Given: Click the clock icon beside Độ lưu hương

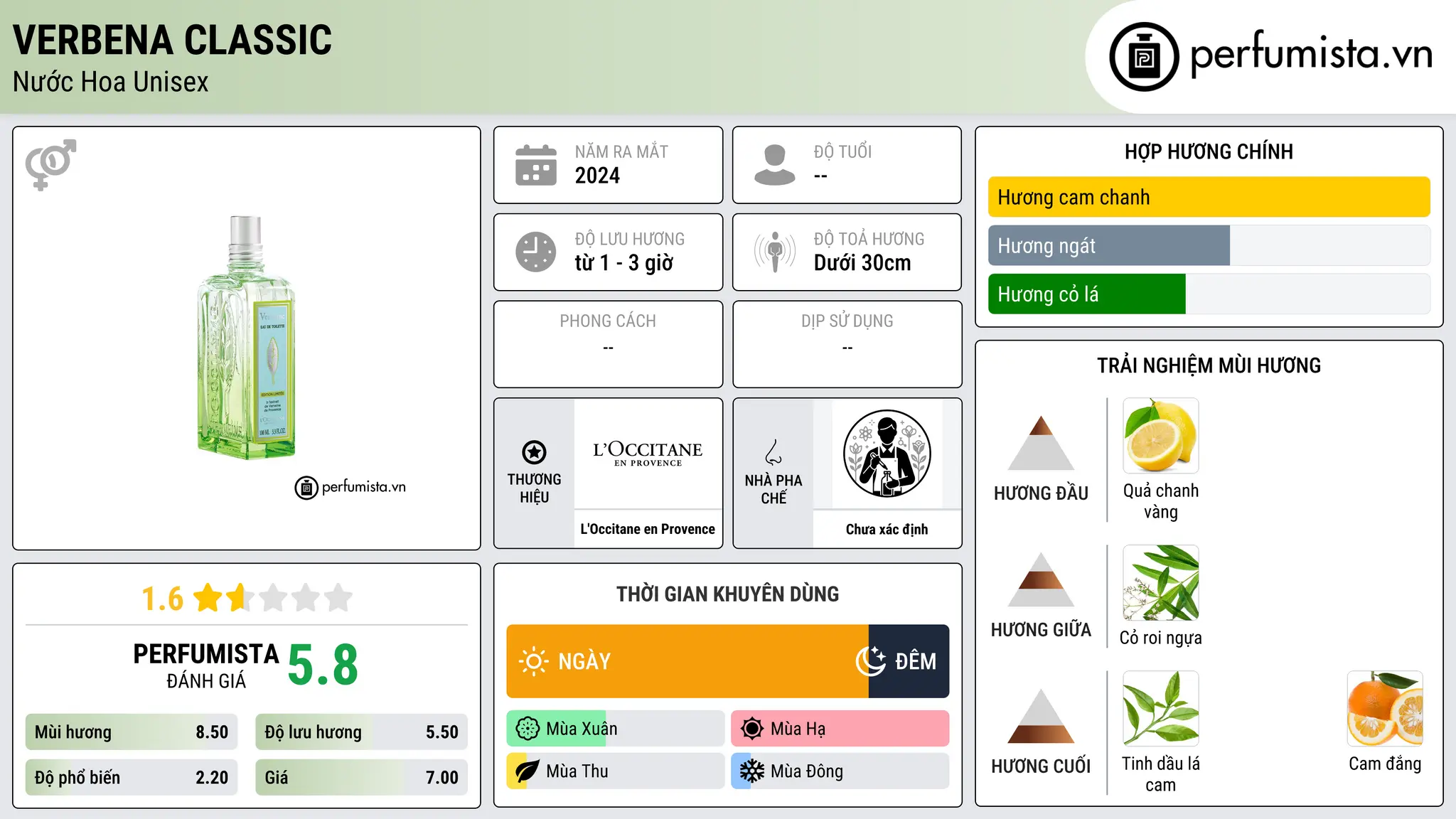Looking at the screenshot, I should 536,252.
